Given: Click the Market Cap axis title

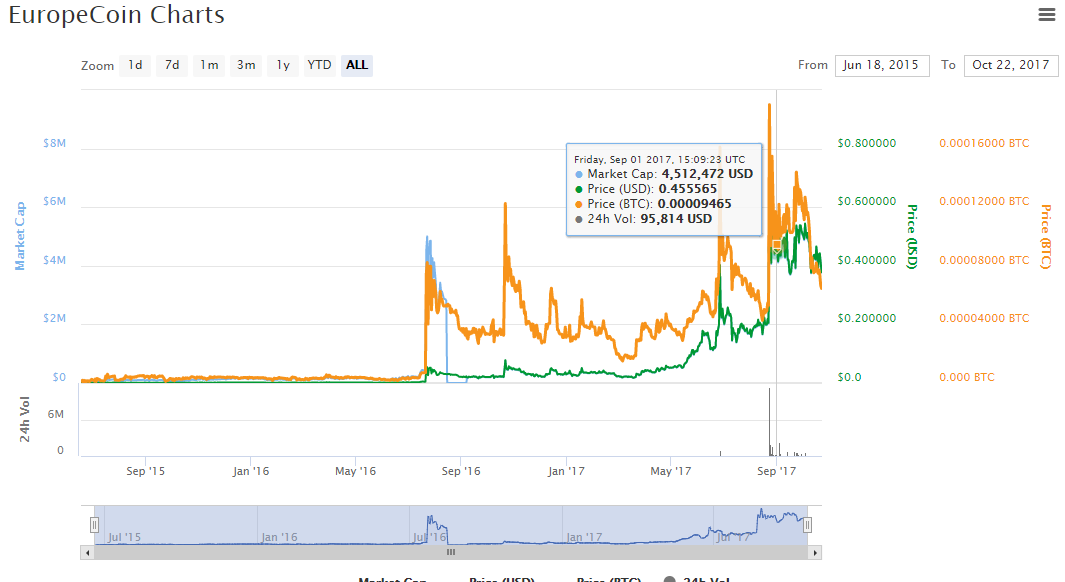Looking at the screenshot, I should coord(20,236).
